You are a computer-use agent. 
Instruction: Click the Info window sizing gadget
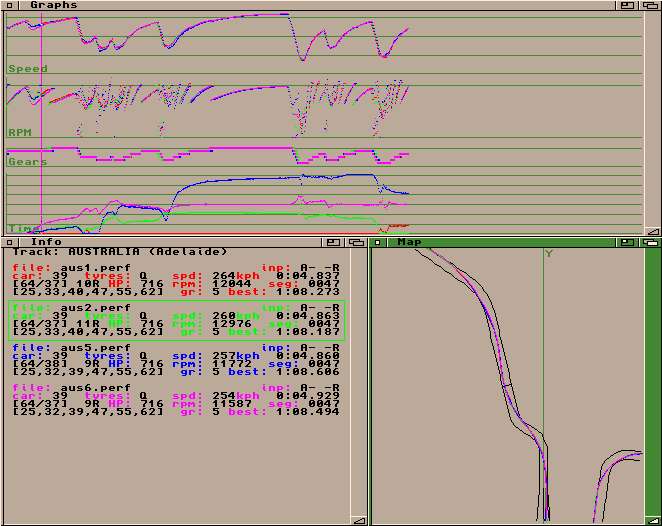359,521
